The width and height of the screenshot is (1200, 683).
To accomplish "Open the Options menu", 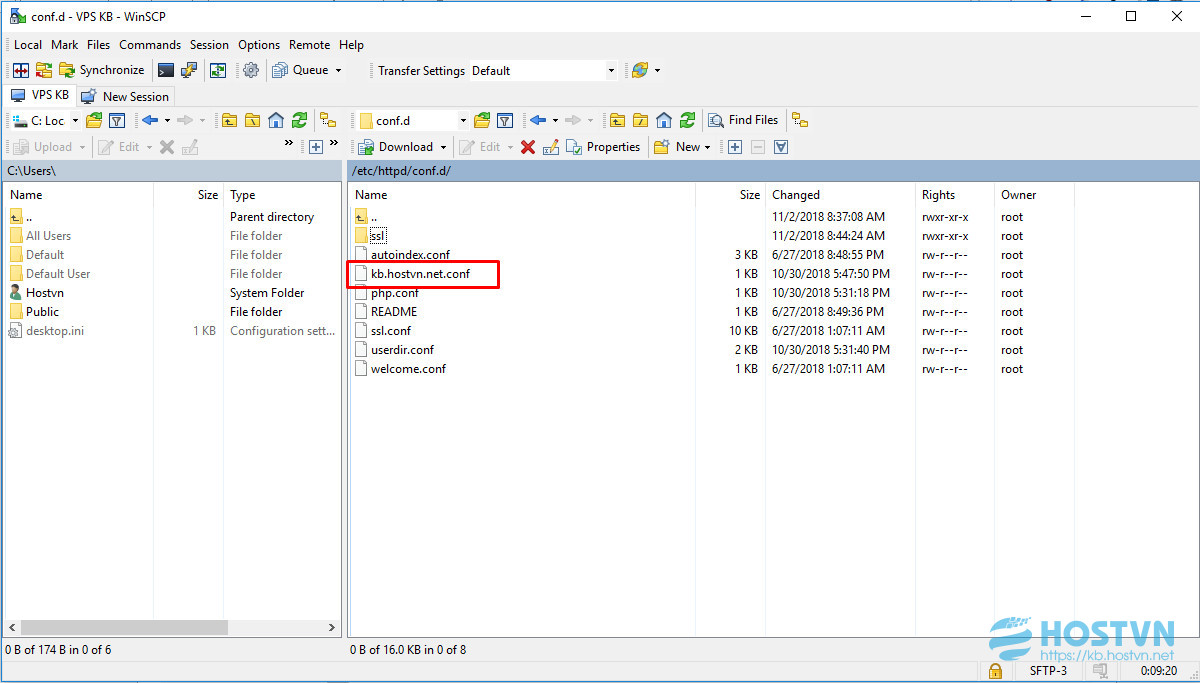I will [x=259, y=44].
